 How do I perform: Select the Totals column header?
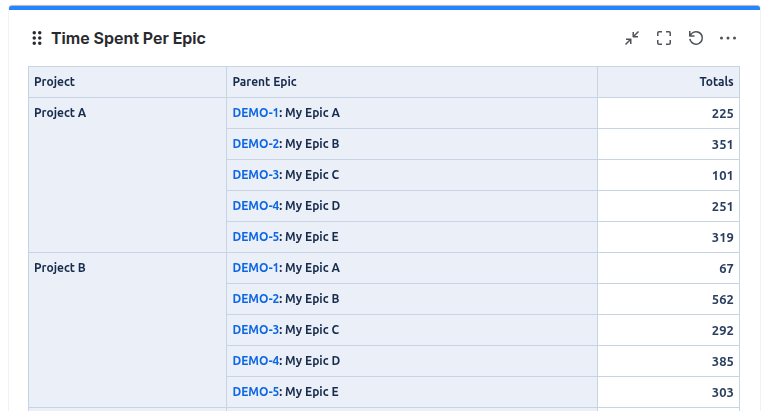pyautogui.click(x=668, y=82)
